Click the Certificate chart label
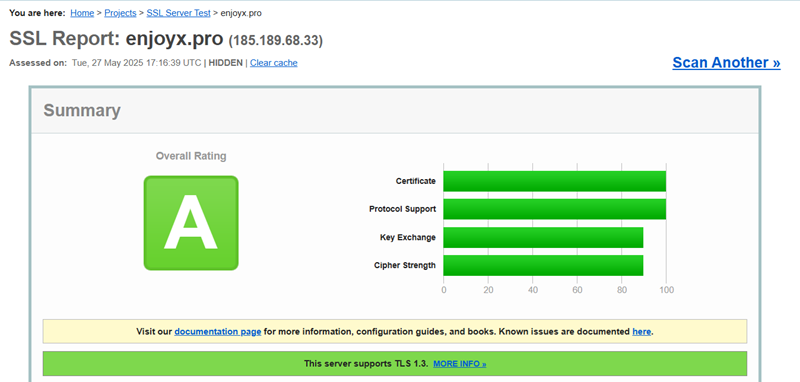Screen dimensions: 800x382 (416, 181)
